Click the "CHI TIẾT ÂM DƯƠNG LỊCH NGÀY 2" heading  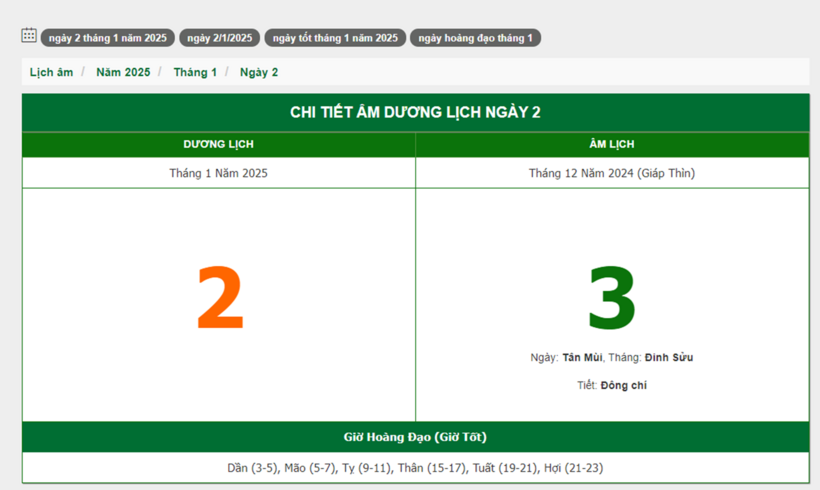pos(415,112)
